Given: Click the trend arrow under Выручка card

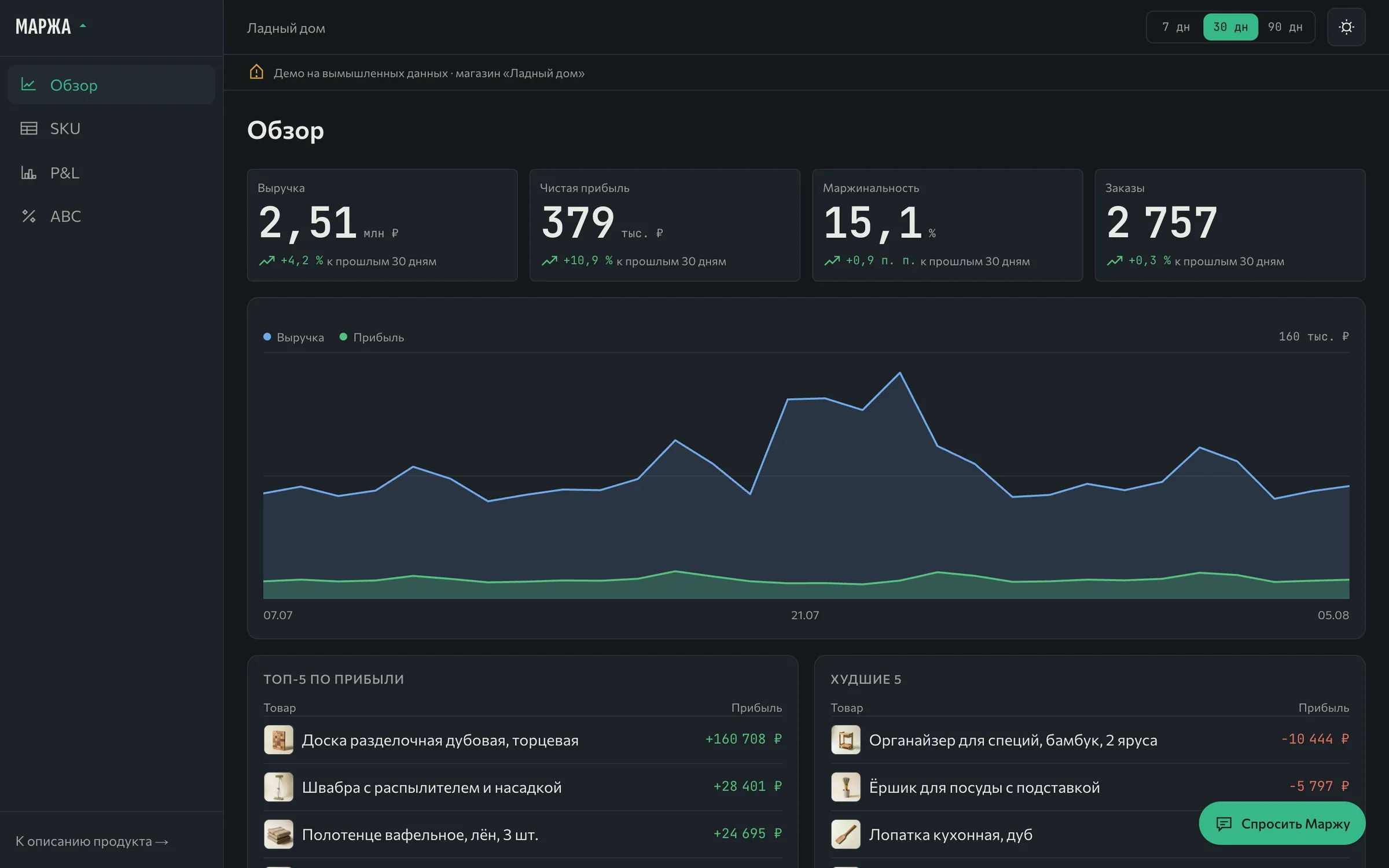Looking at the screenshot, I should (267, 261).
